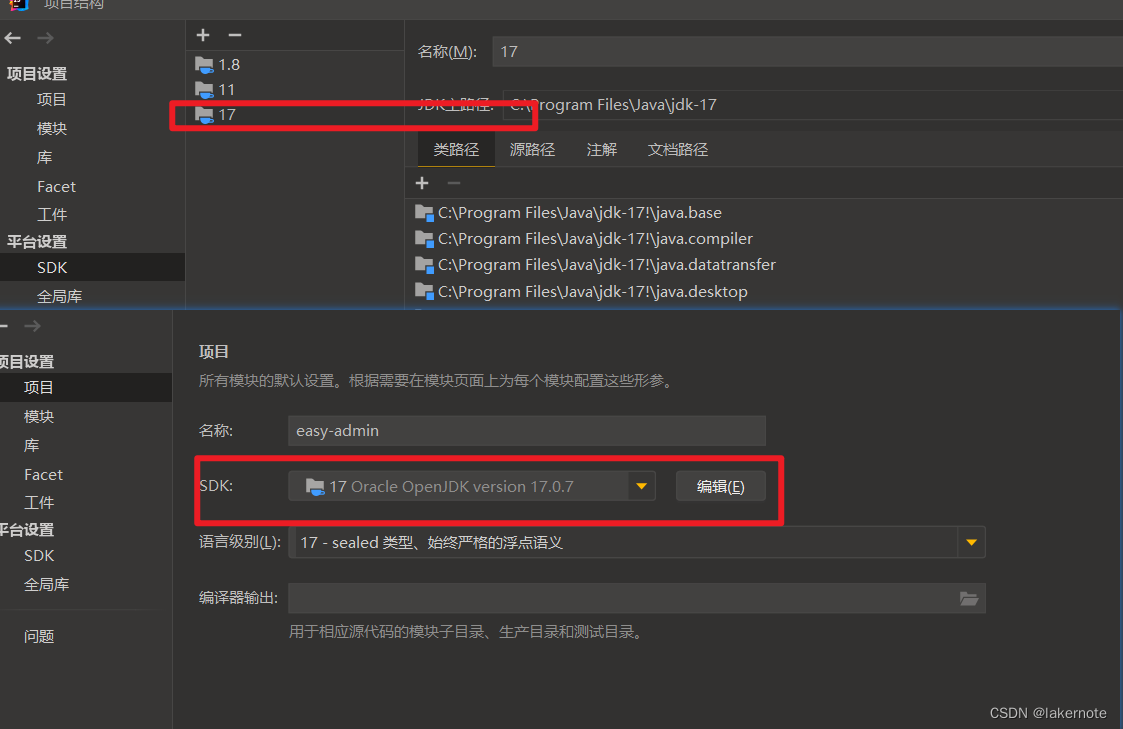Switch to the 源路径 tab
This screenshot has height=729, width=1123.
(x=532, y=149)
